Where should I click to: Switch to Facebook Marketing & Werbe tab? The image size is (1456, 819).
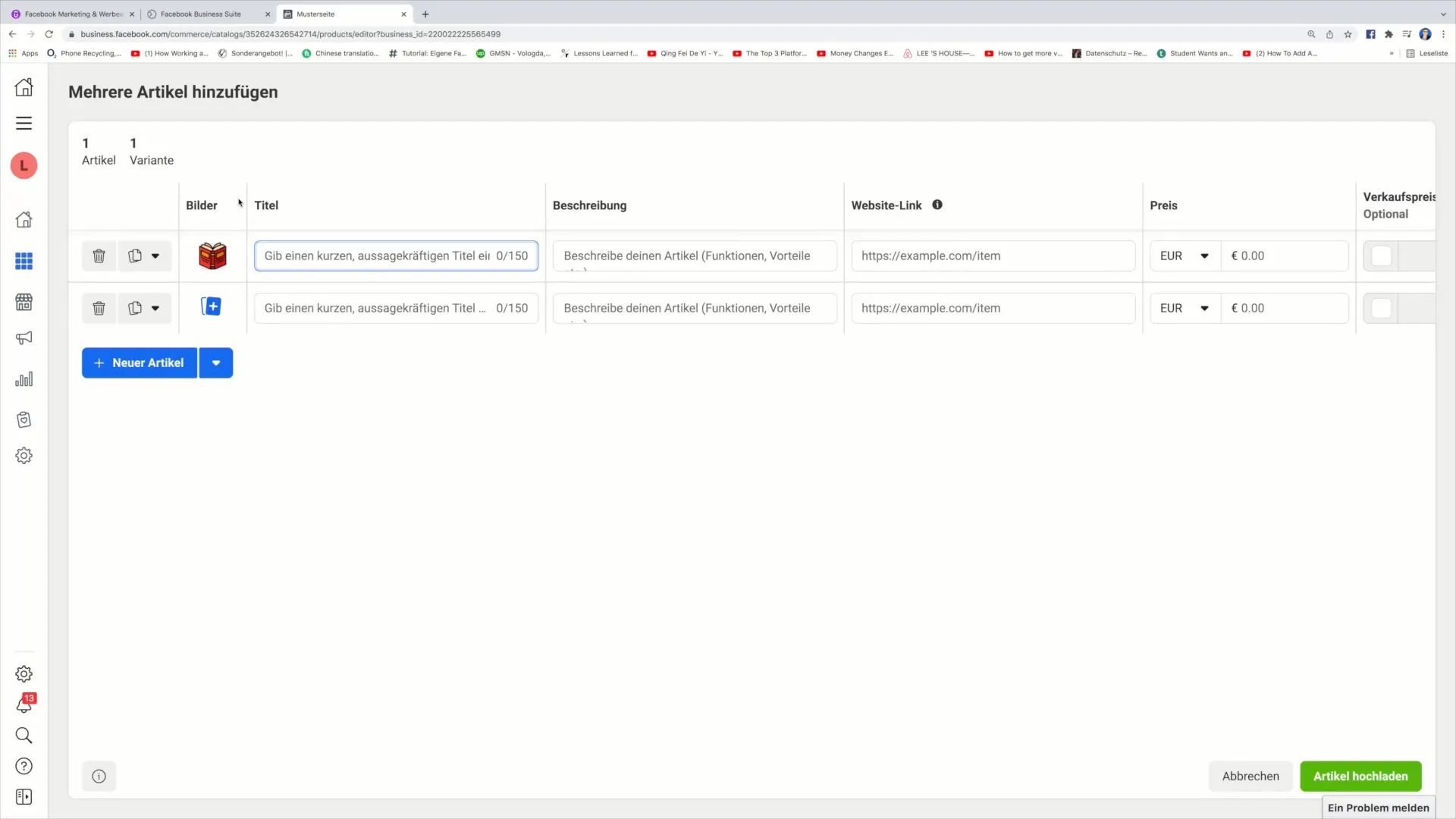point(73,14)
